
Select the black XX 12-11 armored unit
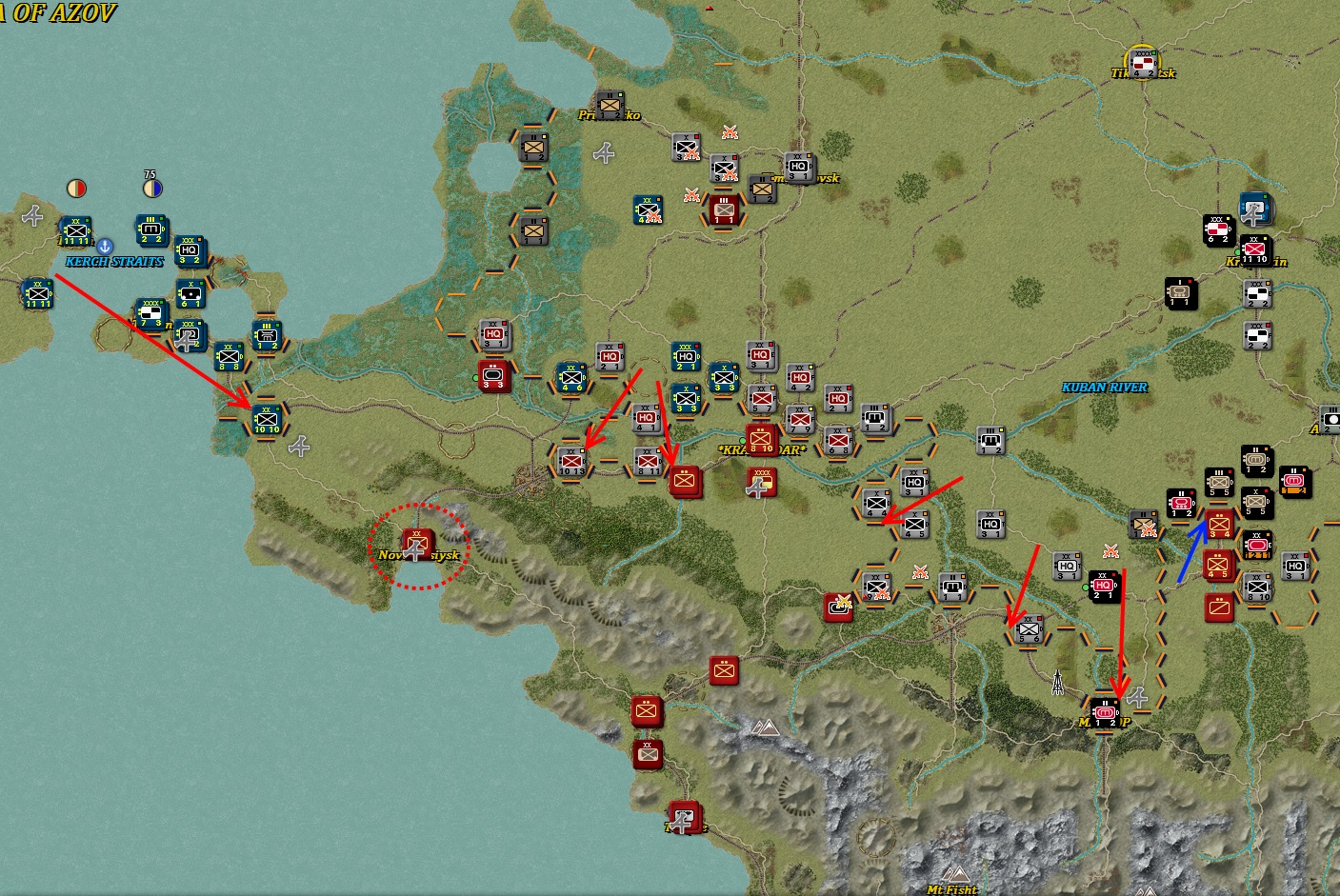pyautogui.click(x=1256, y=545)
